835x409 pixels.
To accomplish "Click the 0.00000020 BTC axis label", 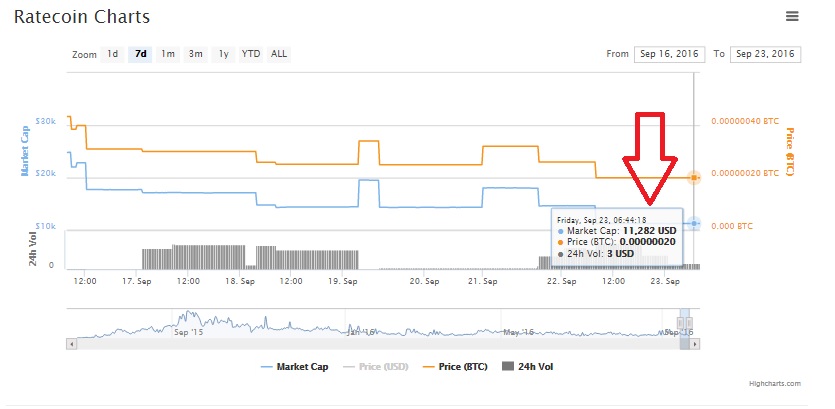I will click(x=745, y=174).
